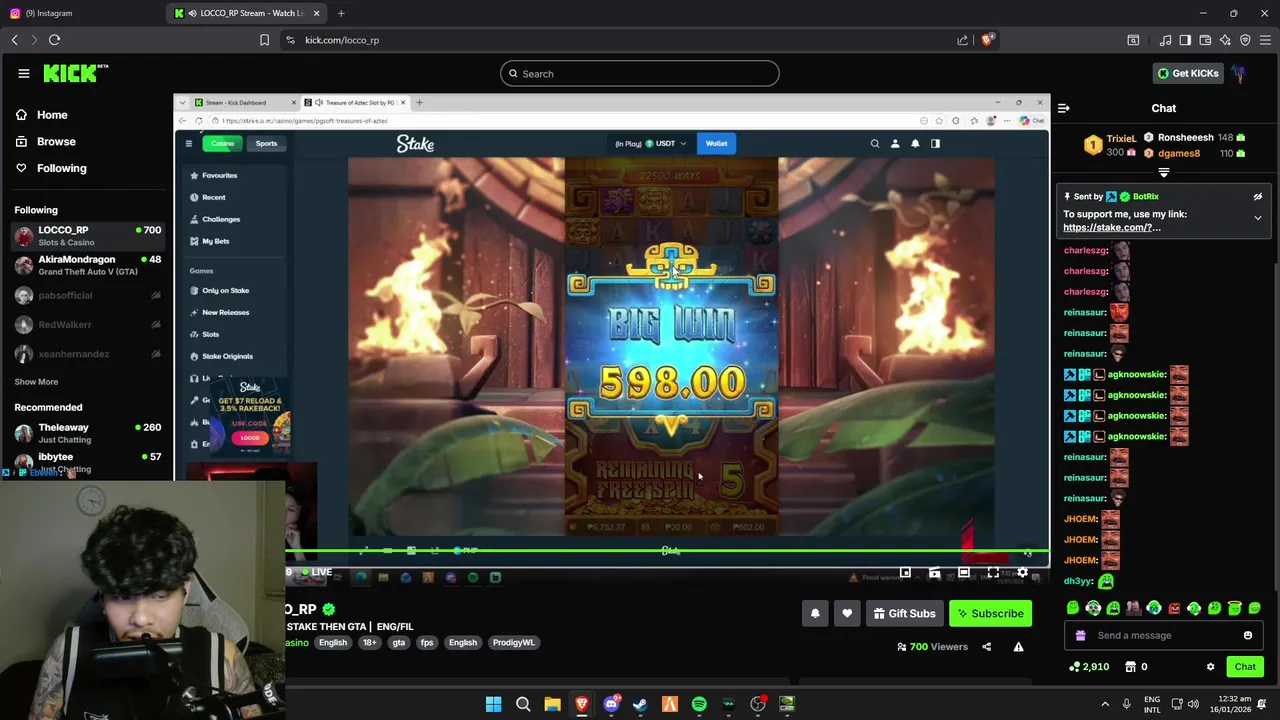This screenshot has width=1280, height=720.
Task: Collapse the chat panel arrow icon
Action: click(1064, 108)
